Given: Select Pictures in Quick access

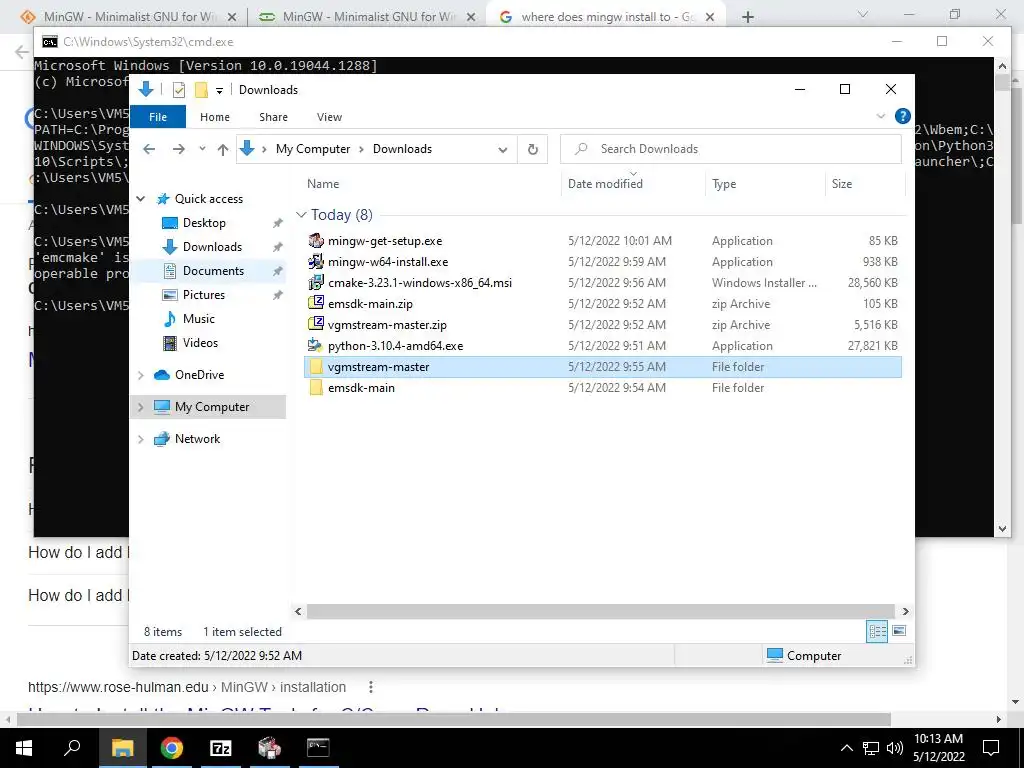Looking at the screenshot, I should (x=204, y=295).
